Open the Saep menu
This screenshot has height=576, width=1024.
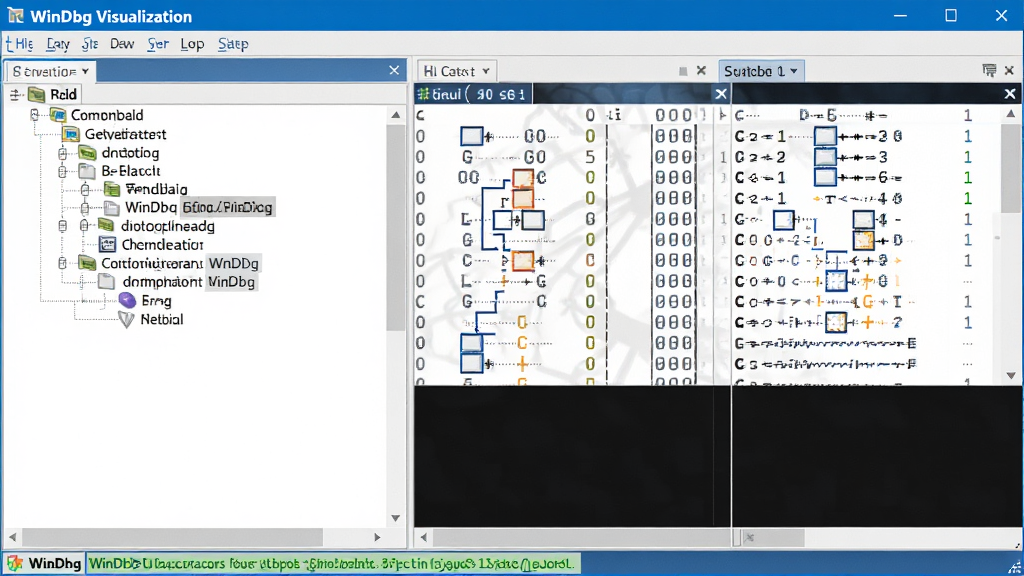pos(232,44)
